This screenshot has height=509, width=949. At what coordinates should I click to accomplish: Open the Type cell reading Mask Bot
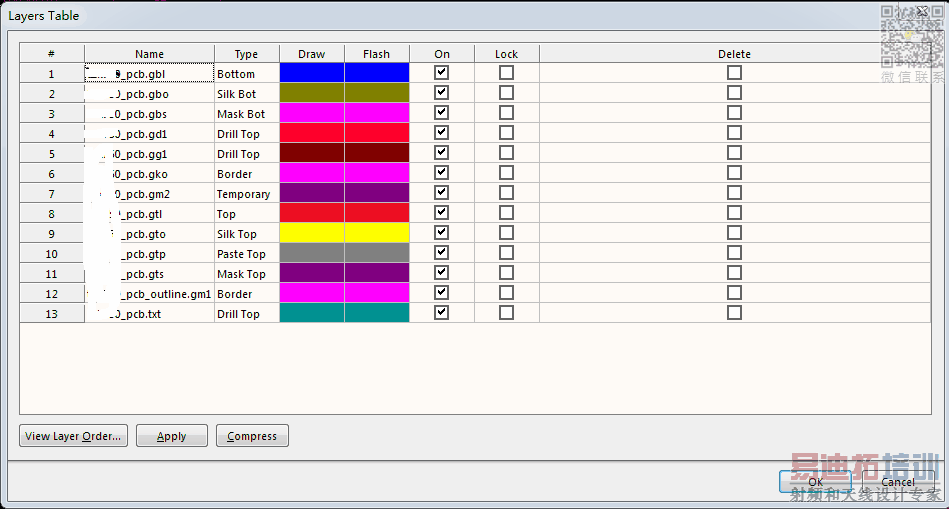pyautogui.click(x=247, y=114)
